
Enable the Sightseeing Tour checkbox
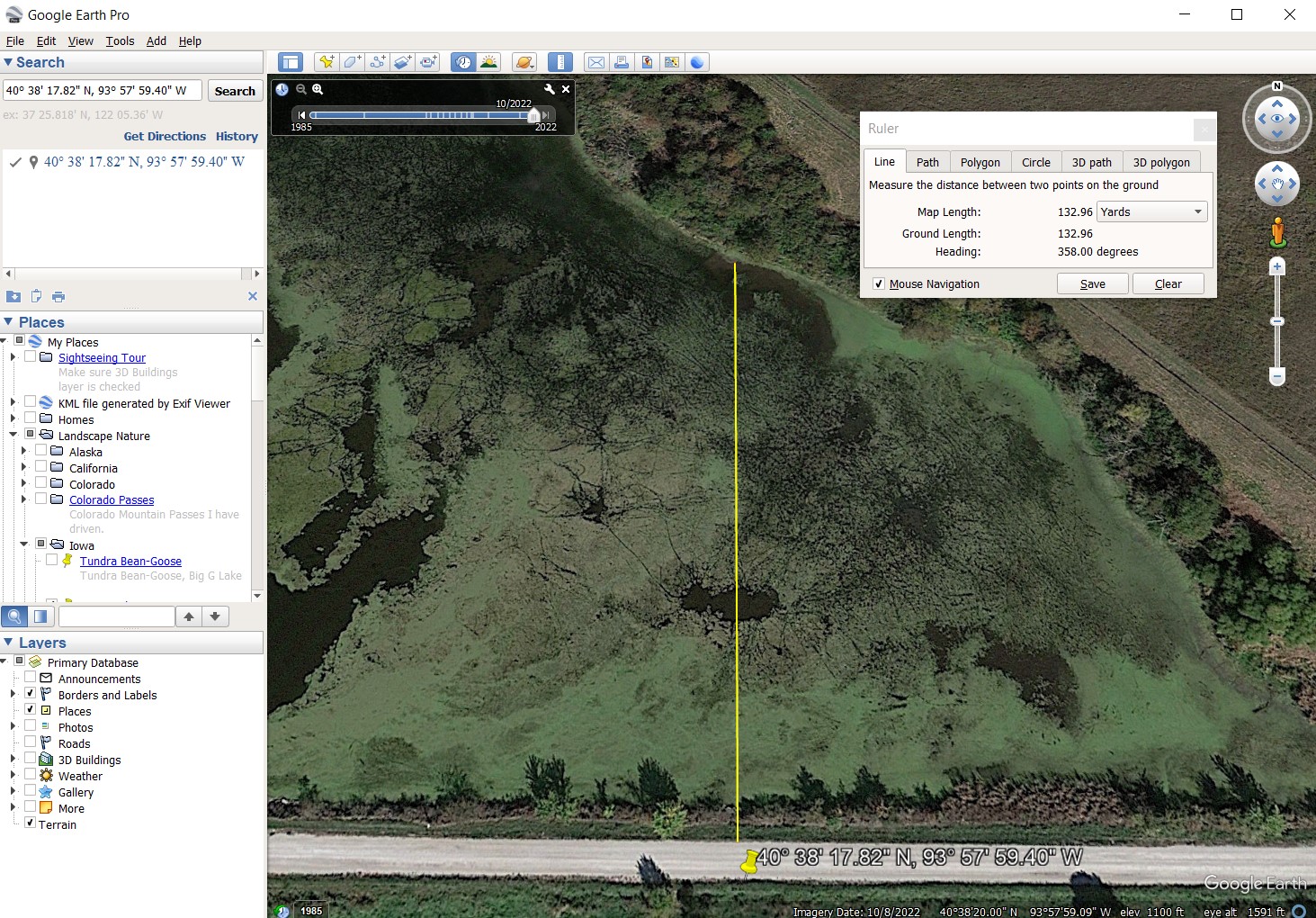(30, 356)
